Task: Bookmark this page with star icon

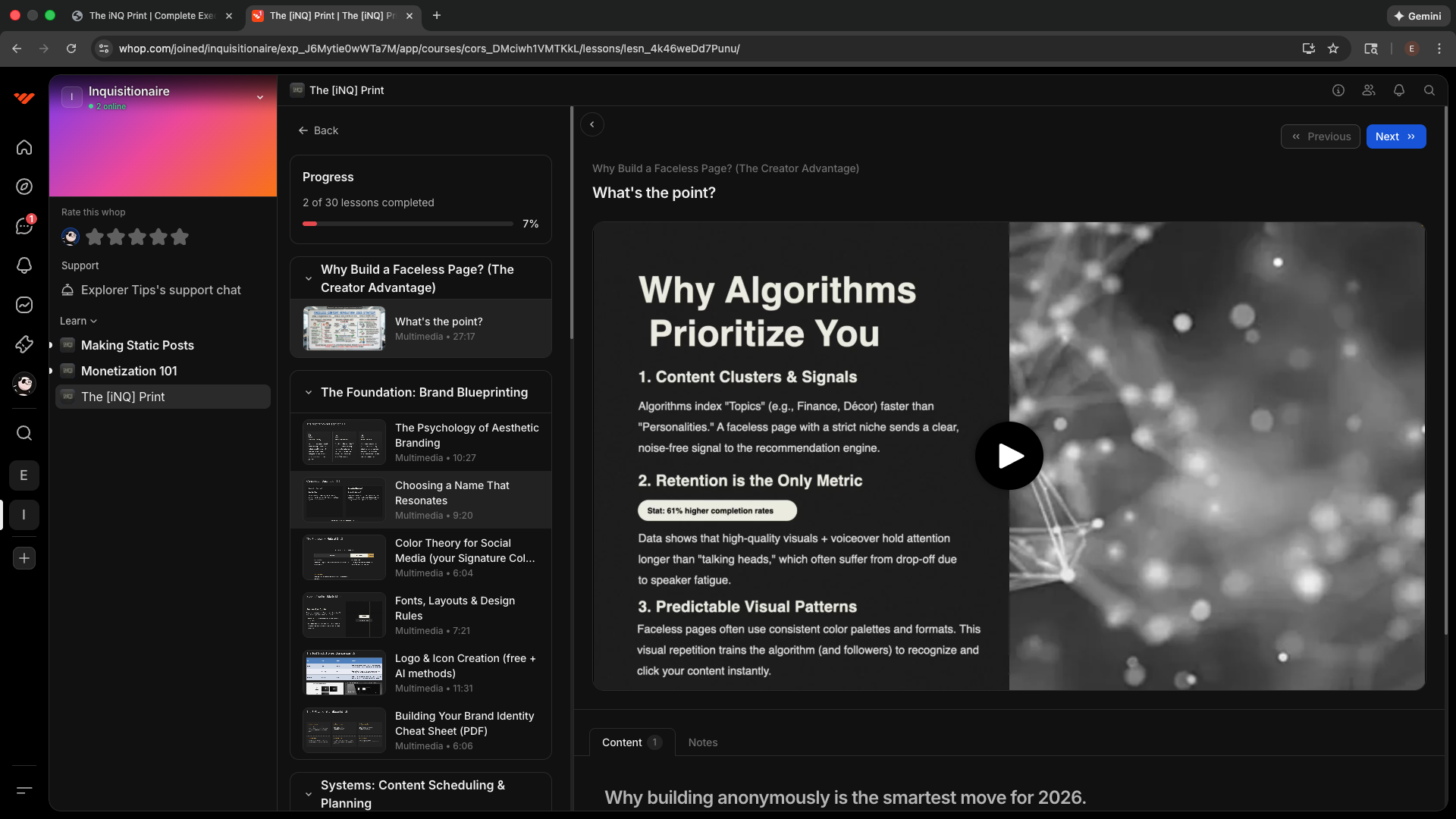Action: pos(1333,49)
